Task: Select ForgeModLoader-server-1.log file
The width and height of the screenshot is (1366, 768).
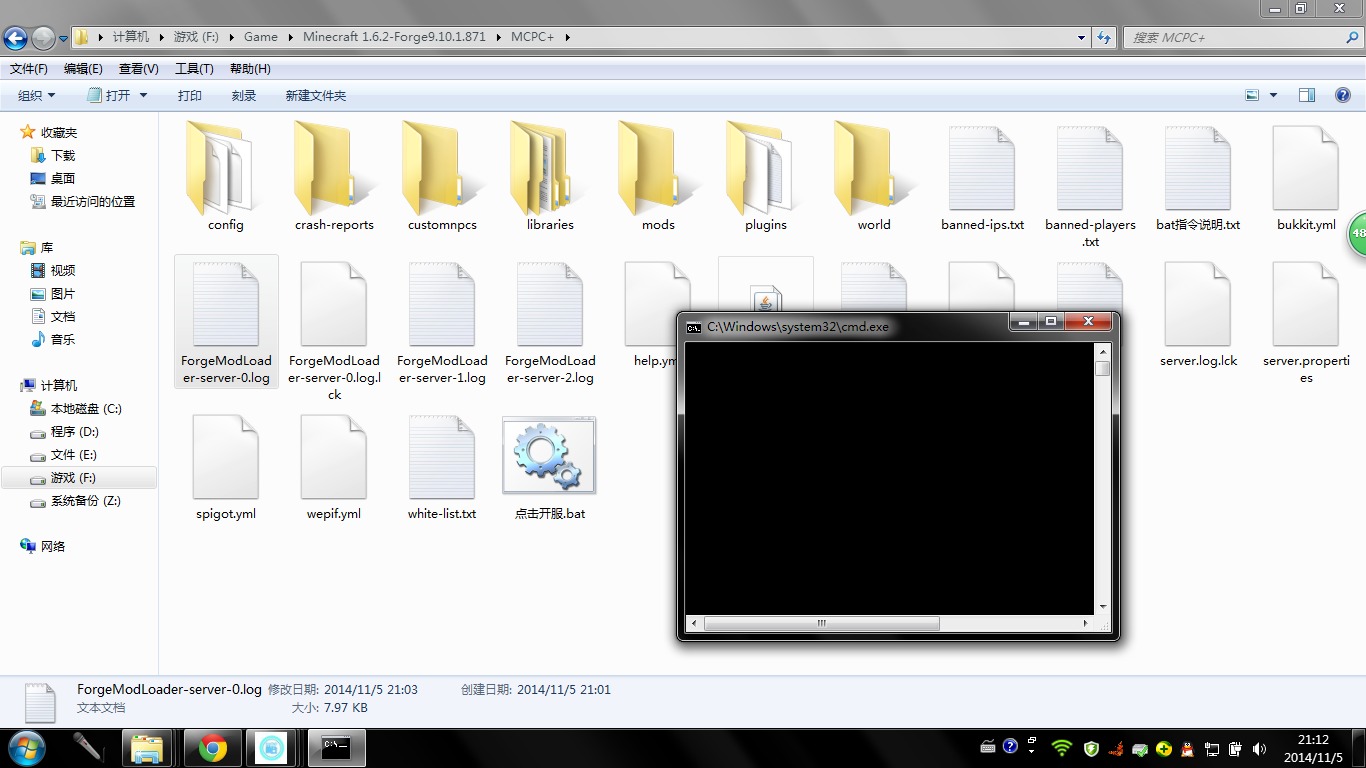Action: [x=442, y=322]
